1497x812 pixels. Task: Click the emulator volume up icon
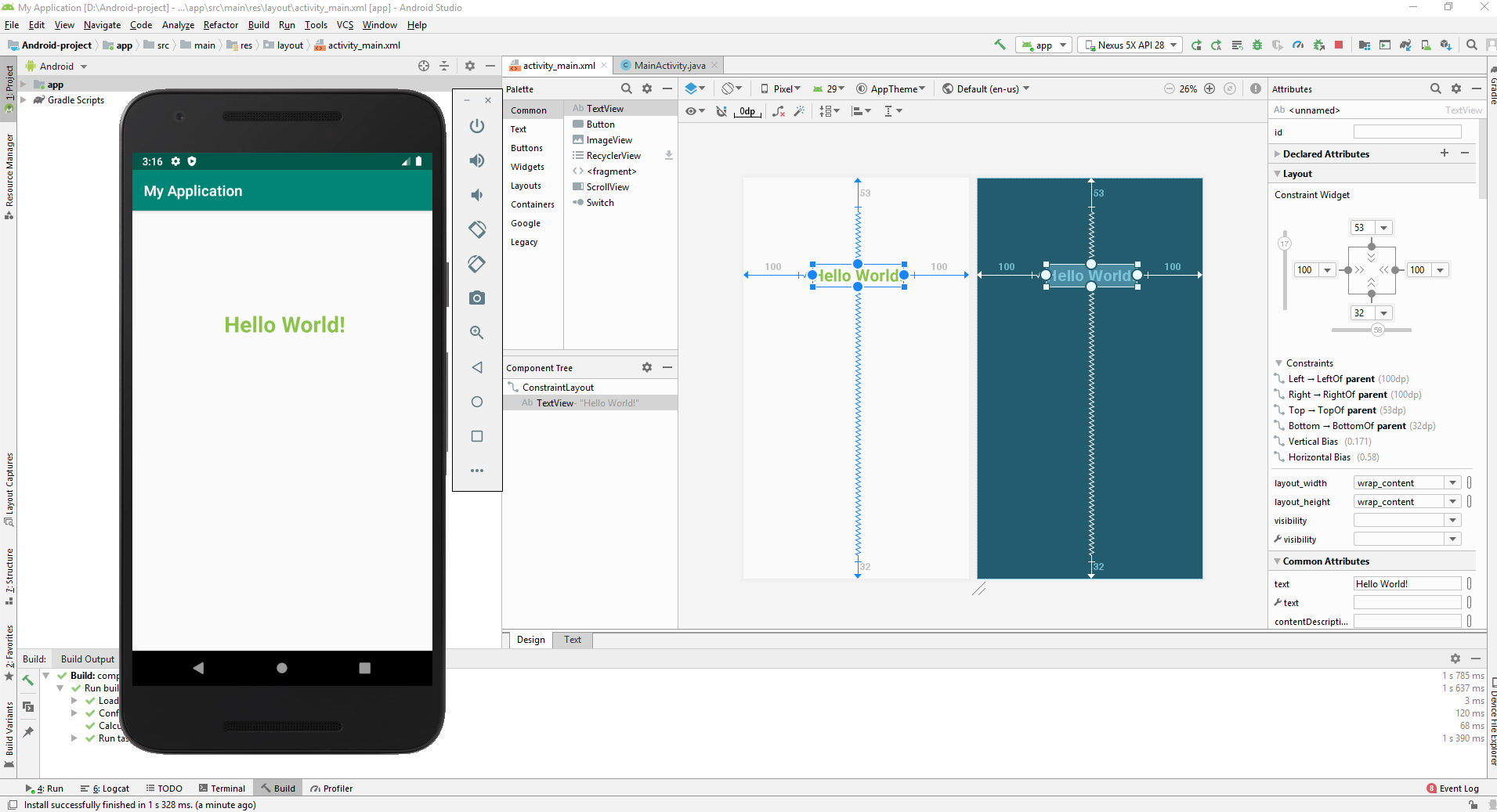pos(476,161)
